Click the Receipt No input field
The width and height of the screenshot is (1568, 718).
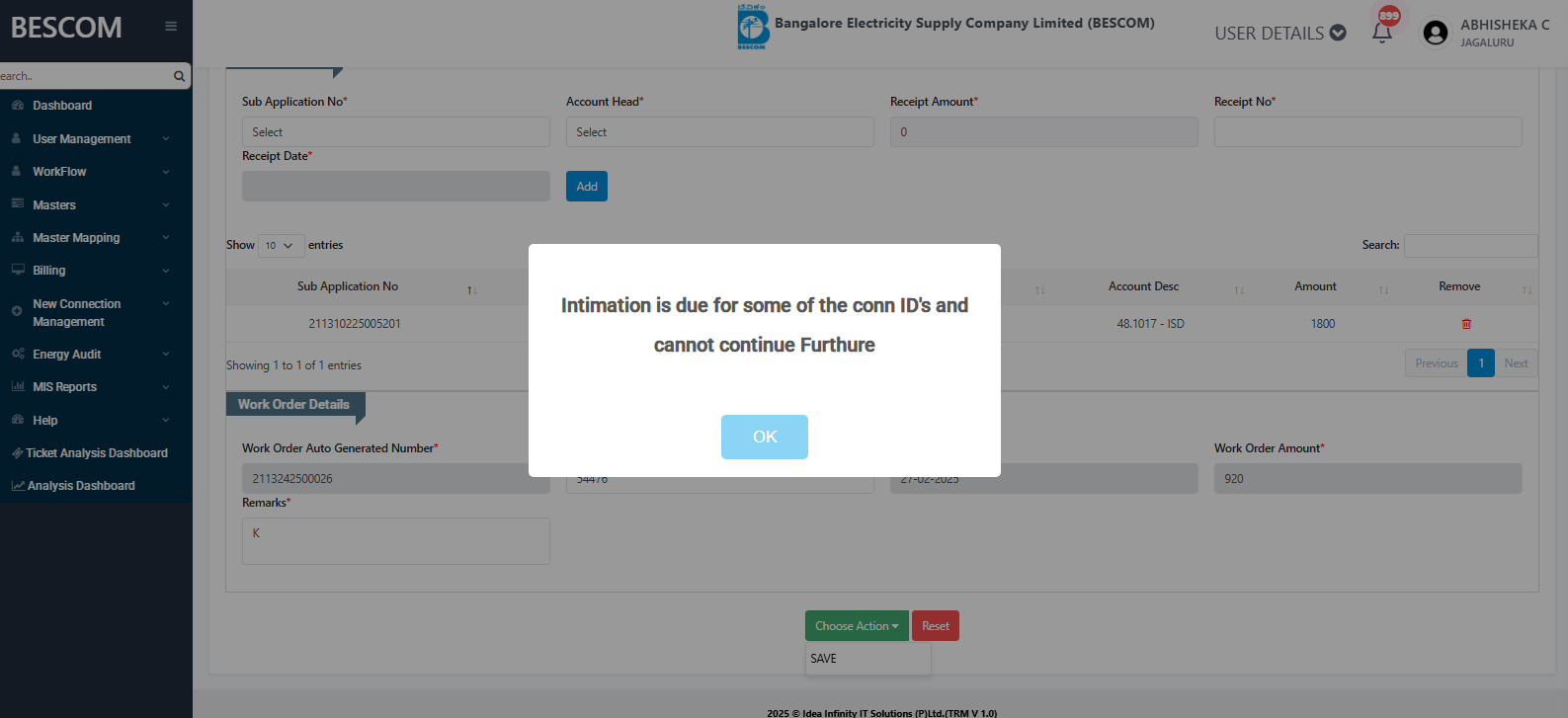pyautogui.click(x=1368, y=132)
